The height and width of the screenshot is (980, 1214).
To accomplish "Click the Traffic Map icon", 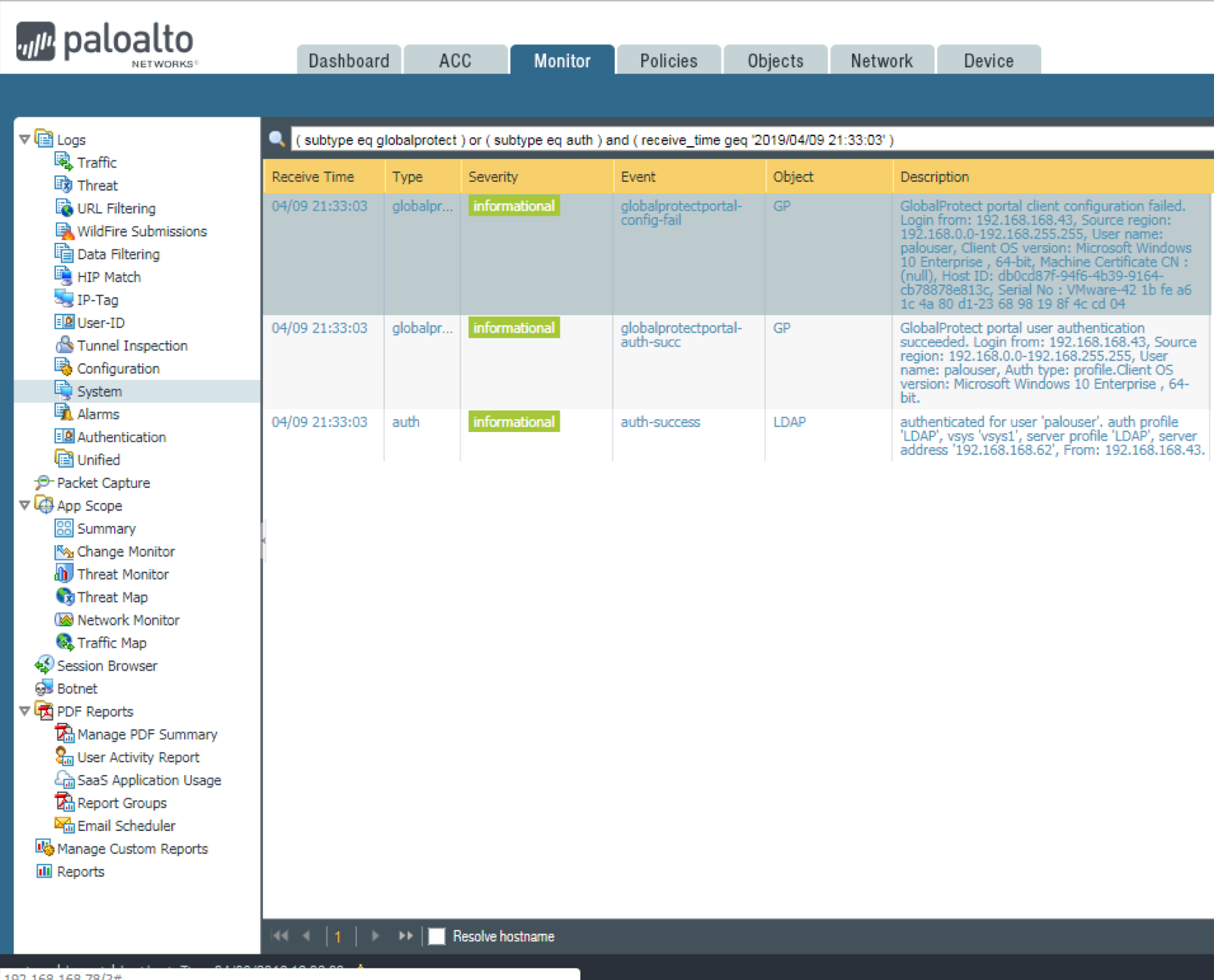I will [x=64, y=643].
